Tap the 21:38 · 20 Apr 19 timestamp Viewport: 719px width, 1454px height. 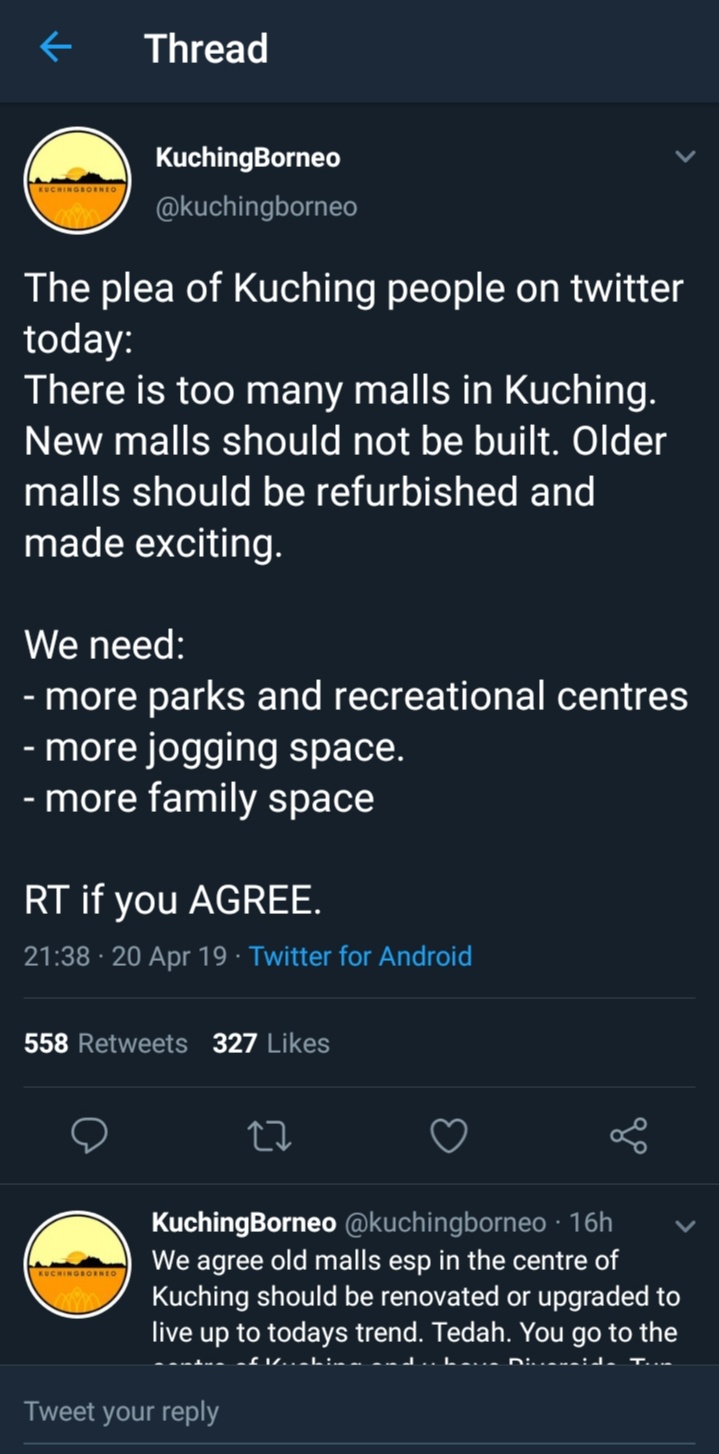coord(125,956)
